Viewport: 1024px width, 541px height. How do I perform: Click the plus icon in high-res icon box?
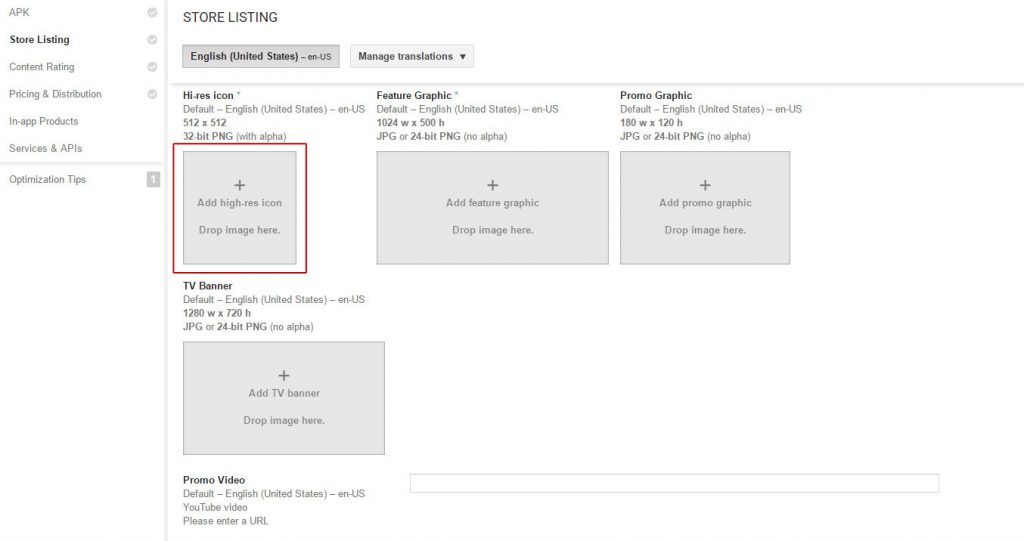(x=240, y=185)
